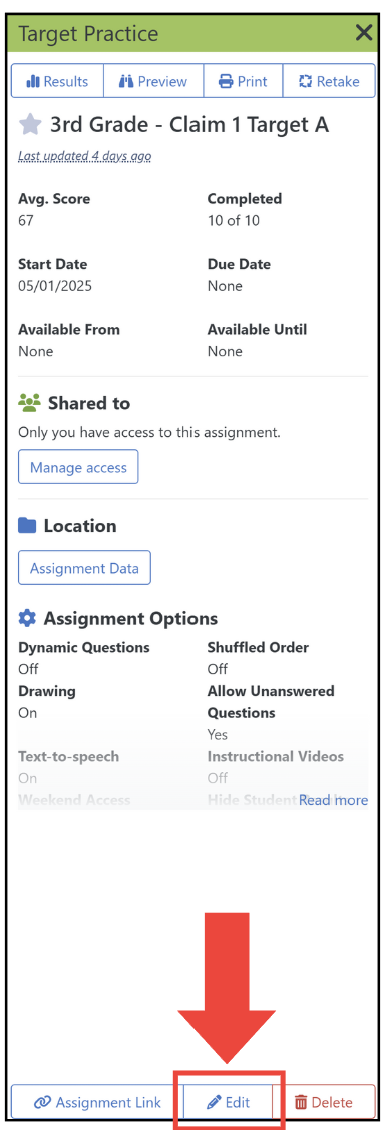Click the Results bar chart icon
Screen dimensions: 388x1130
click(33, 81)
